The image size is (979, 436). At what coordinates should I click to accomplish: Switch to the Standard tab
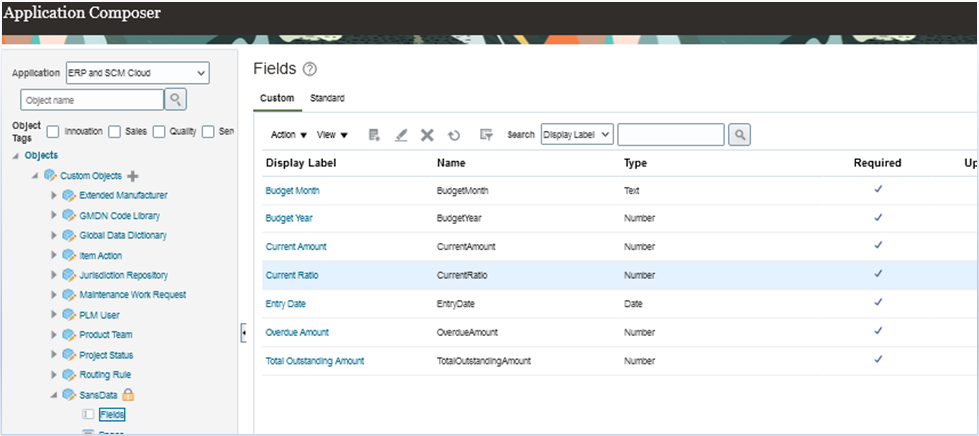(x=327, y=98)
